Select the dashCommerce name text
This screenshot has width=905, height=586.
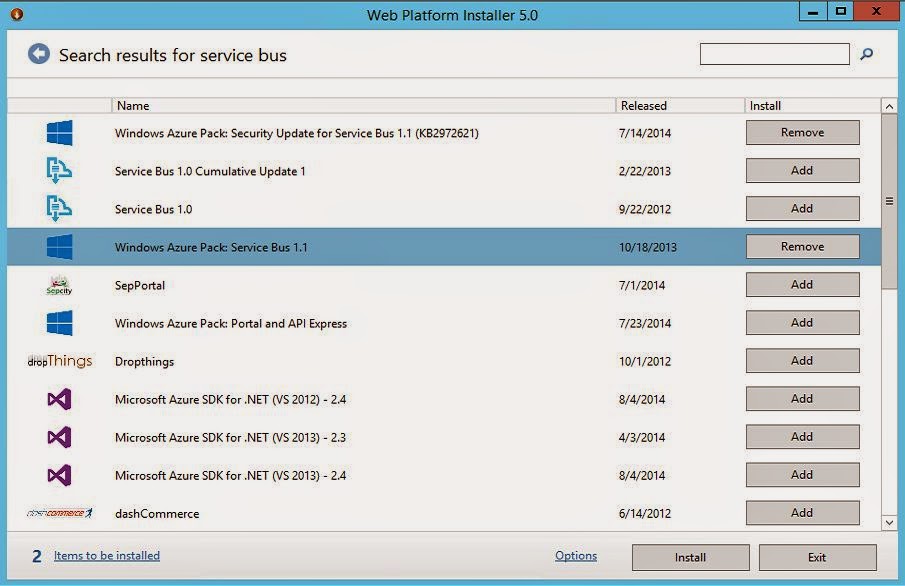(x=157, y=514)
